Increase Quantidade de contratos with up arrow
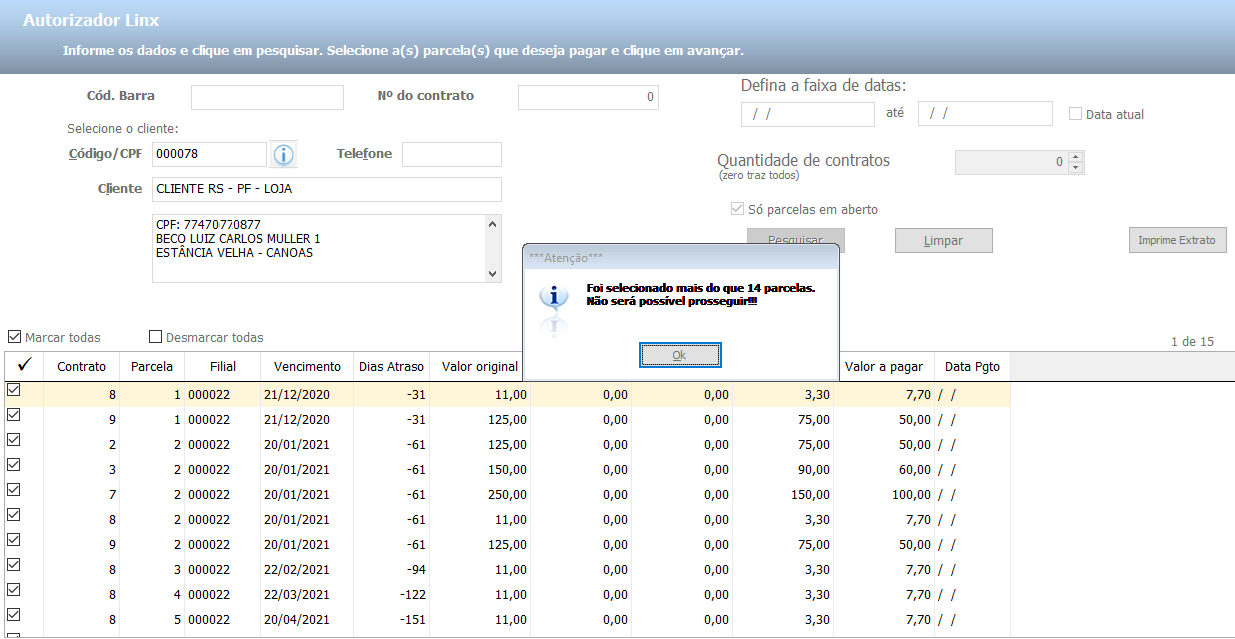The width and height of the screenshot is (1235, 639). [1075, 157]
